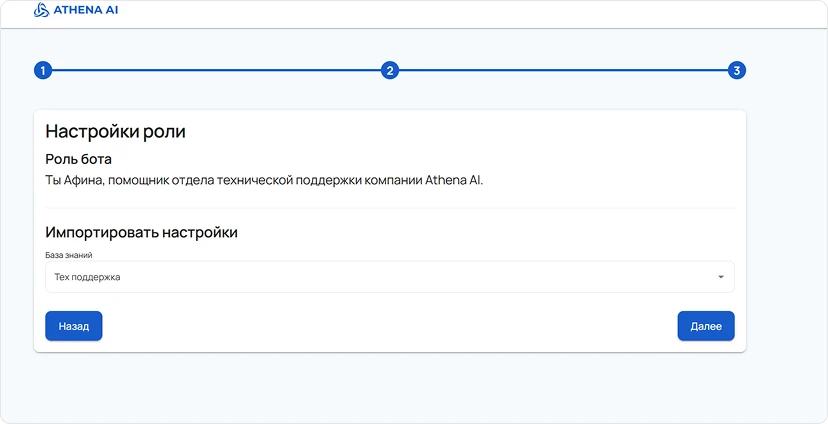Click progress line between steps 2 and 3

click(x=563, y=71)
